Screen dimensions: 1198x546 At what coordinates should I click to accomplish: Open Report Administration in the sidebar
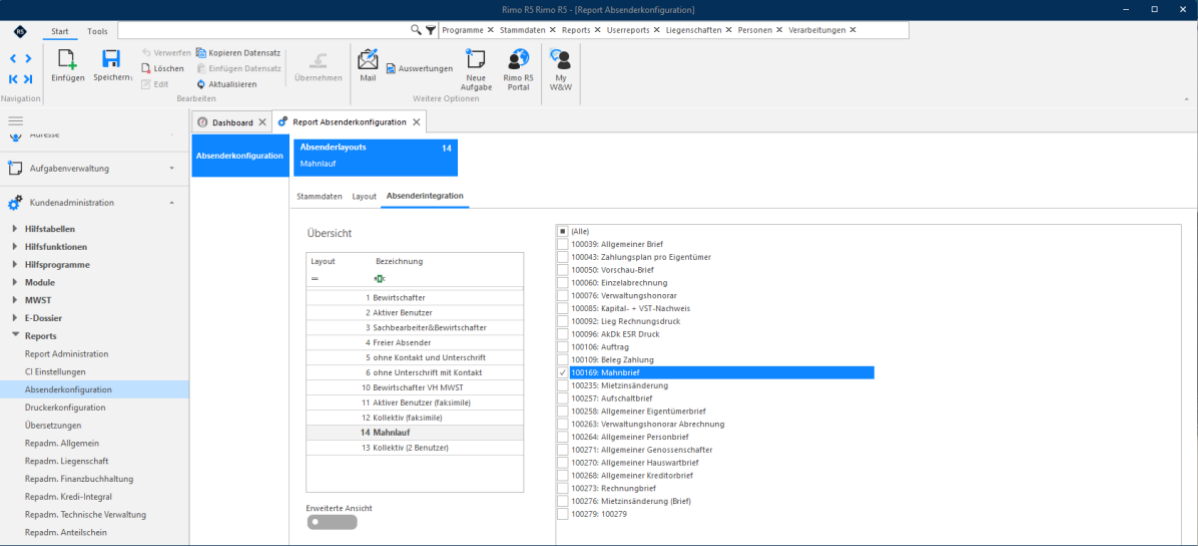(x=66, y=354)
